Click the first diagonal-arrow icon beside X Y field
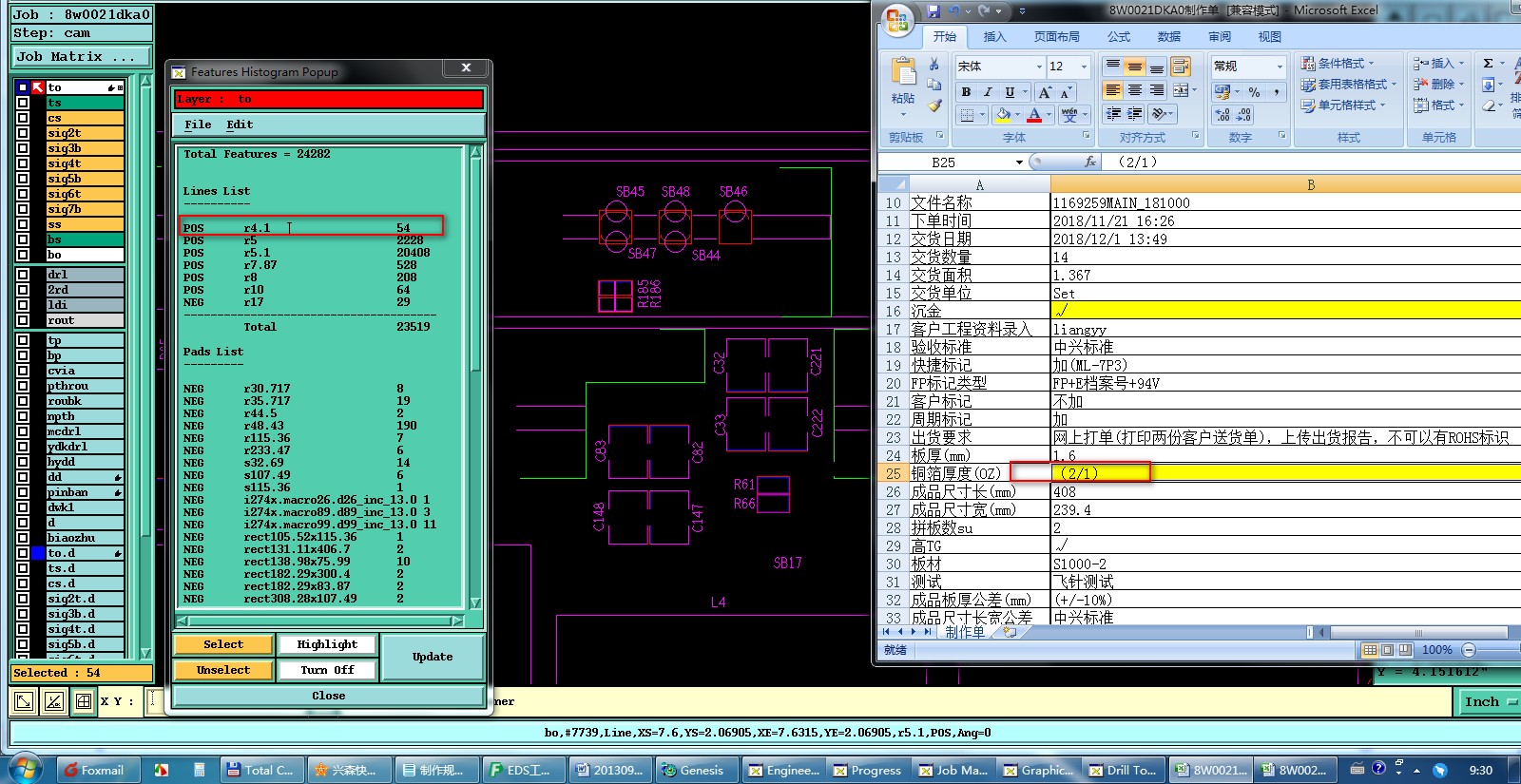The height and width of the screenshot is (784, 1521). point(24,701)
